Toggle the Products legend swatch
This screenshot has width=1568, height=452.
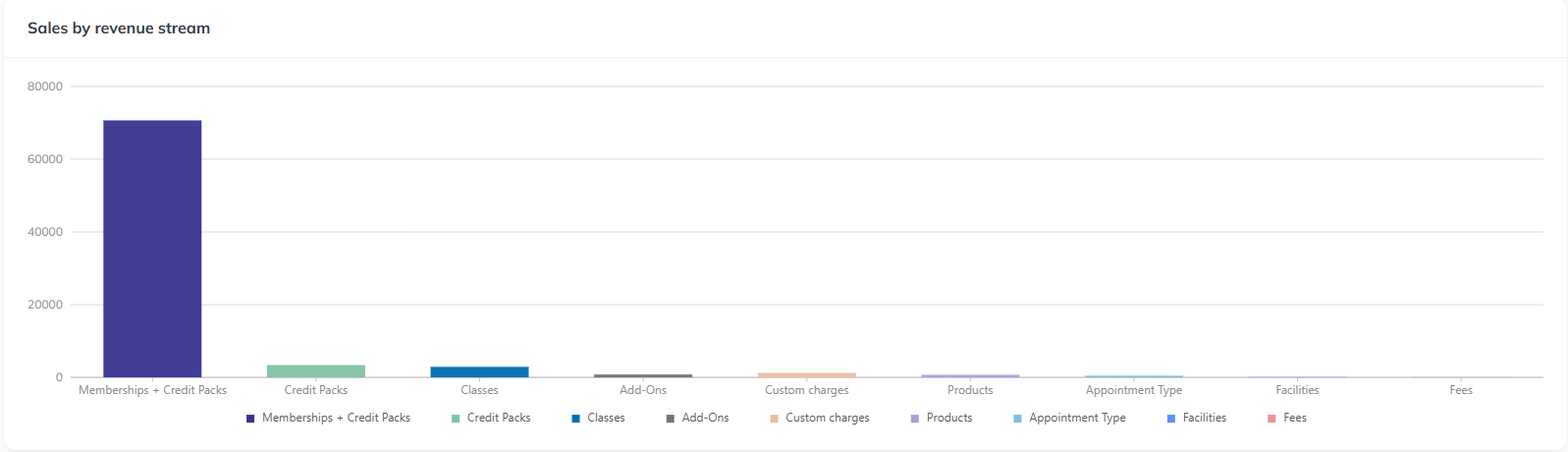[915, 419]
